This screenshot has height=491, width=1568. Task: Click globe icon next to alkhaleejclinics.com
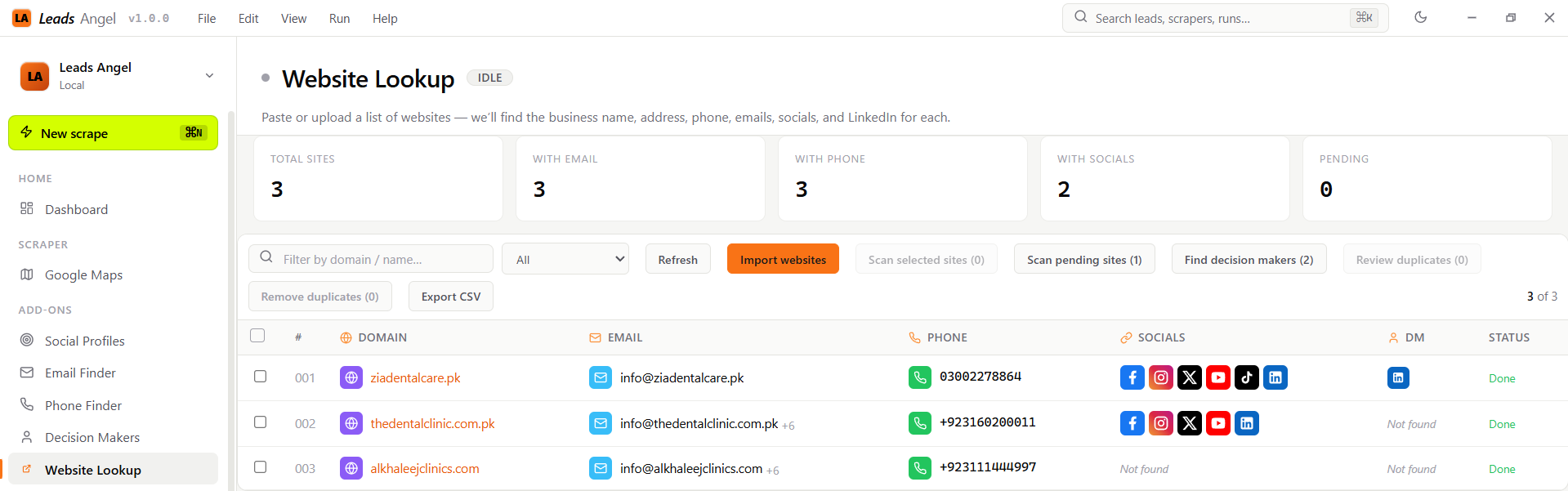click(351, 468)
